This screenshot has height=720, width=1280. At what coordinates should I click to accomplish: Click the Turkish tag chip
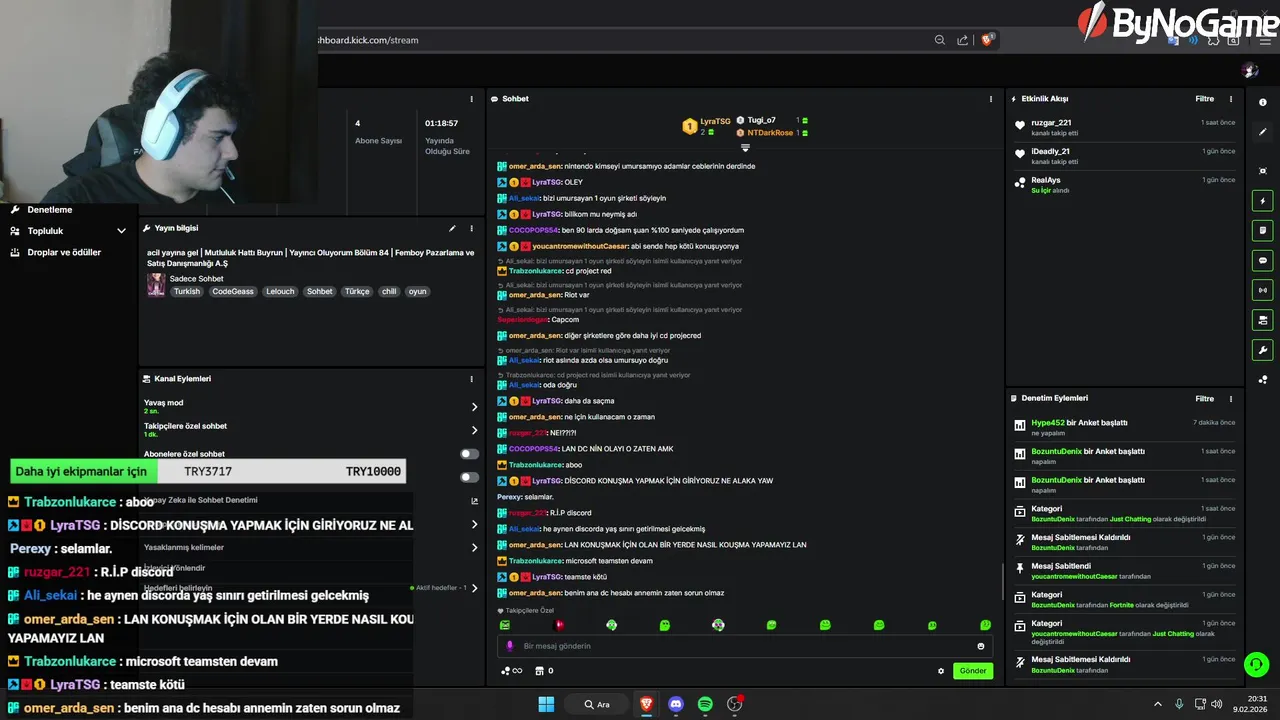point(187,292)
